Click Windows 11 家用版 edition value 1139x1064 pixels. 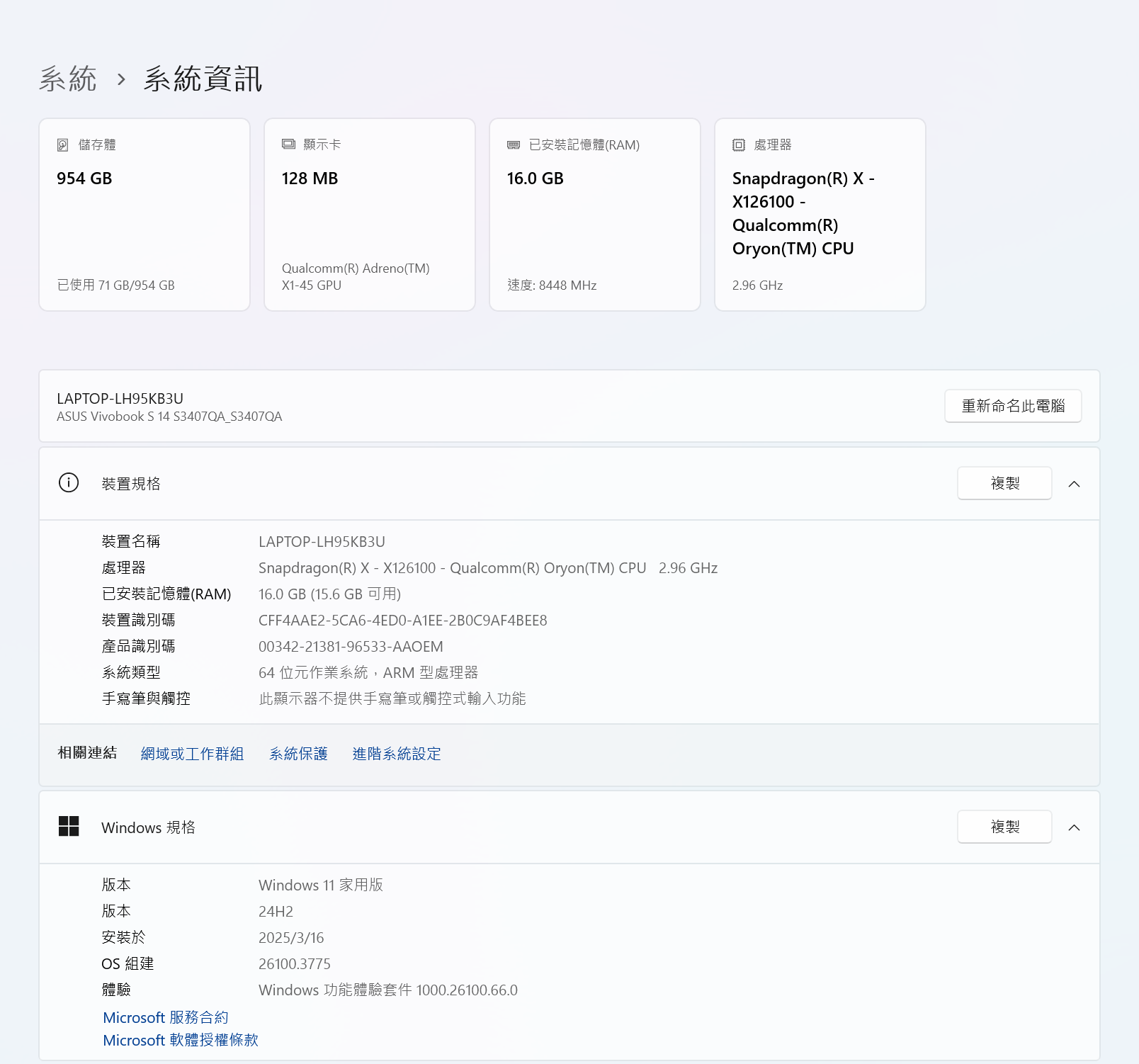click(320, 885)
